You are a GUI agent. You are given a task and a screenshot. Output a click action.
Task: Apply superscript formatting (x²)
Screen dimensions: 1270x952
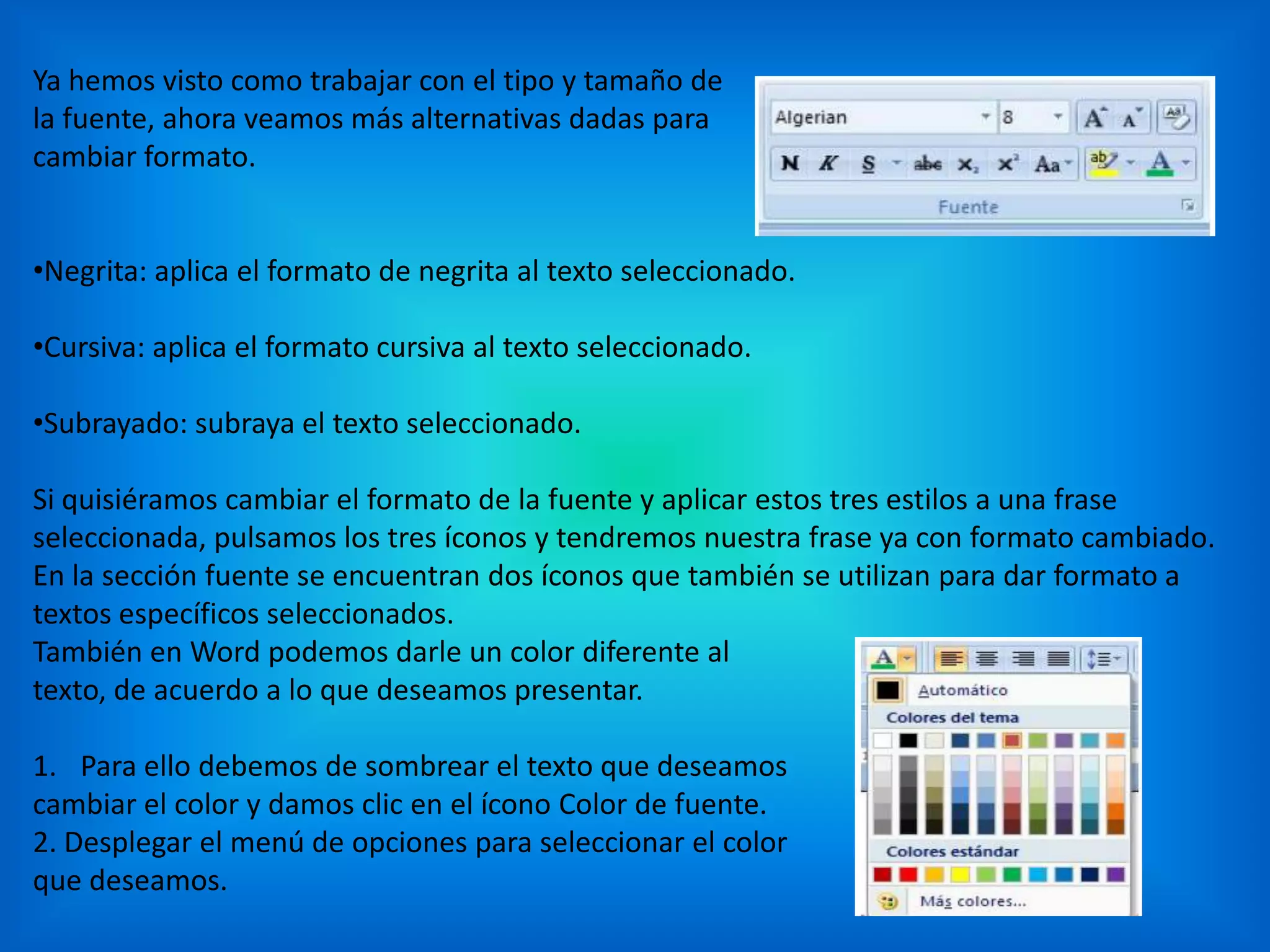pyautogui.click(x=1008, y=164)
